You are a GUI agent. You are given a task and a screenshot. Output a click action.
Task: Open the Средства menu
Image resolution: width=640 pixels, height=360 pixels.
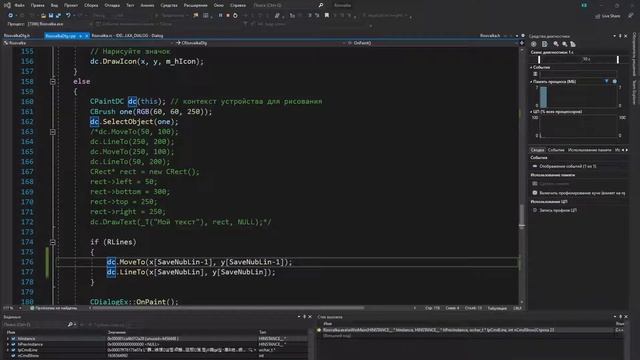click(169, 5)
